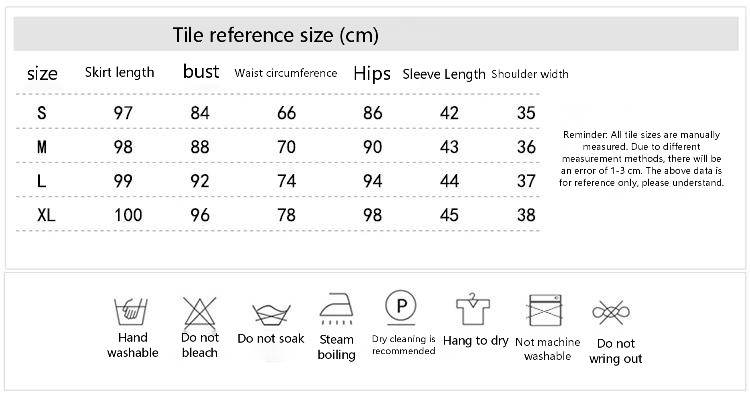This screenshot has height=407, width=750.
Task: Select the Sleeve Length header
Action: pyautogui.click(x=444, y=74)
